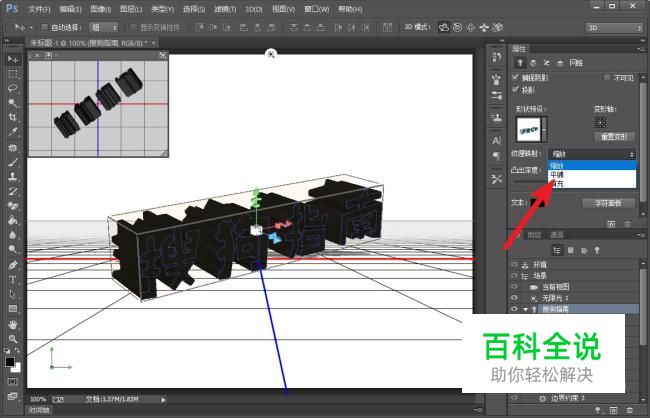Choose 缩放 in texture mapping list
The height and width of the screenshot is (418, 650).
592,166
